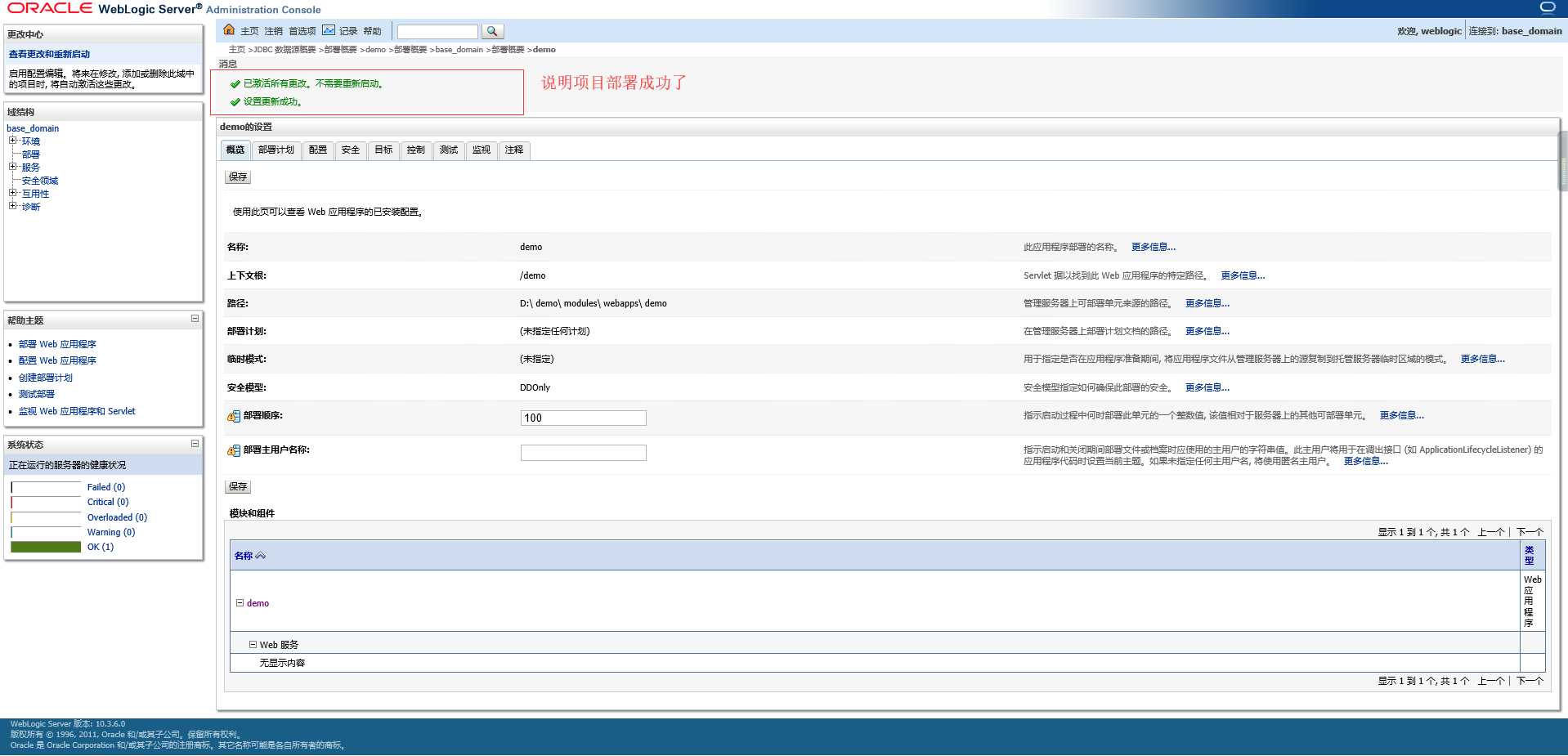Open 部署 in the domain structure tree
The image size is (1568, 756).
point(31,154)
